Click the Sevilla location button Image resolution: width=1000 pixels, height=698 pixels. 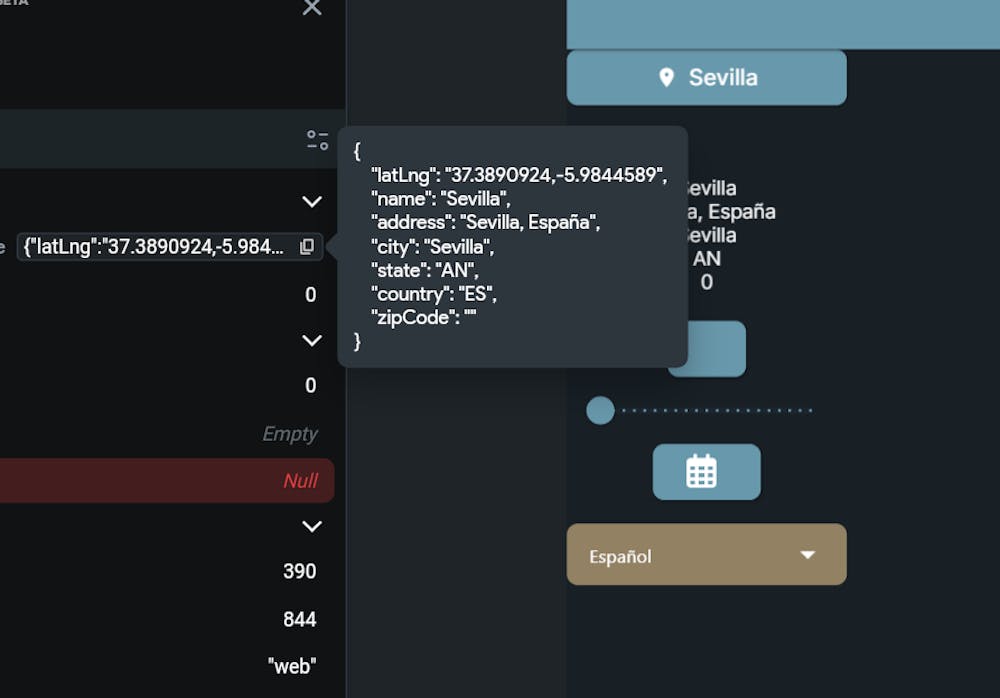point(707,78)
